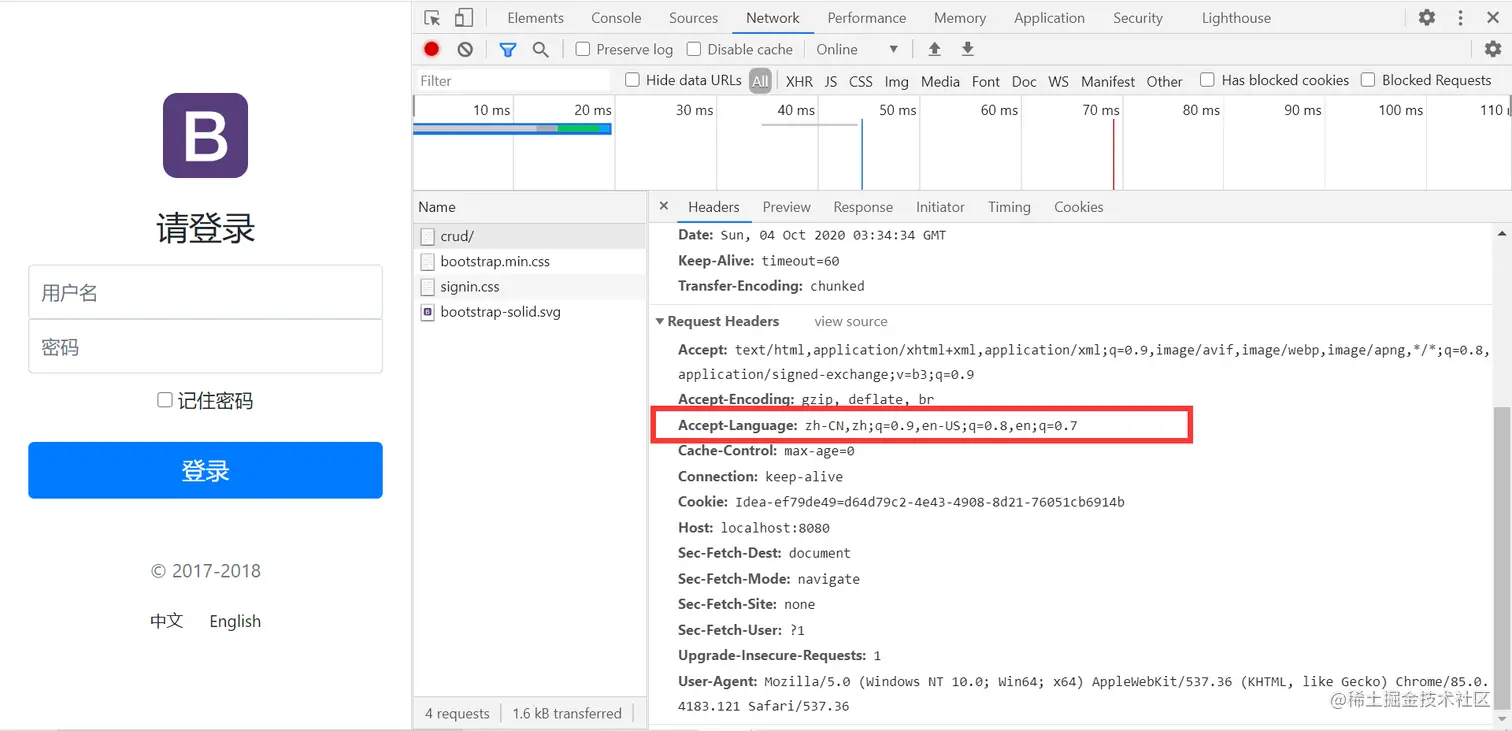Check the Blocked Requests checkbox
Viewport: 1512px width, 731px height.
pyautogui.click(x=1368, y=80)
